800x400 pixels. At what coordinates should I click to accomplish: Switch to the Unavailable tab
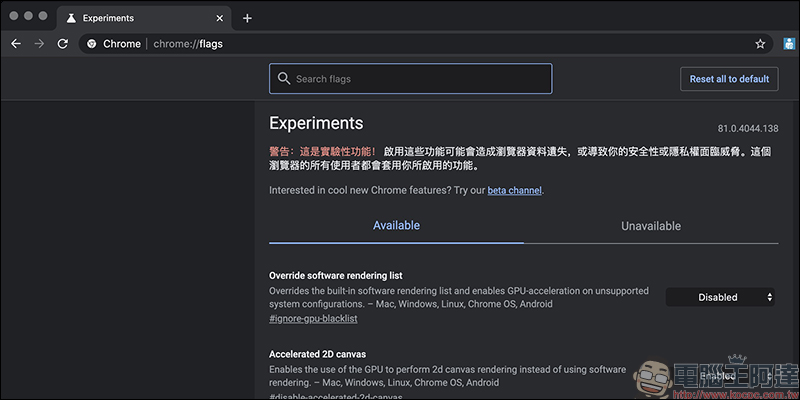pos(650,226)
